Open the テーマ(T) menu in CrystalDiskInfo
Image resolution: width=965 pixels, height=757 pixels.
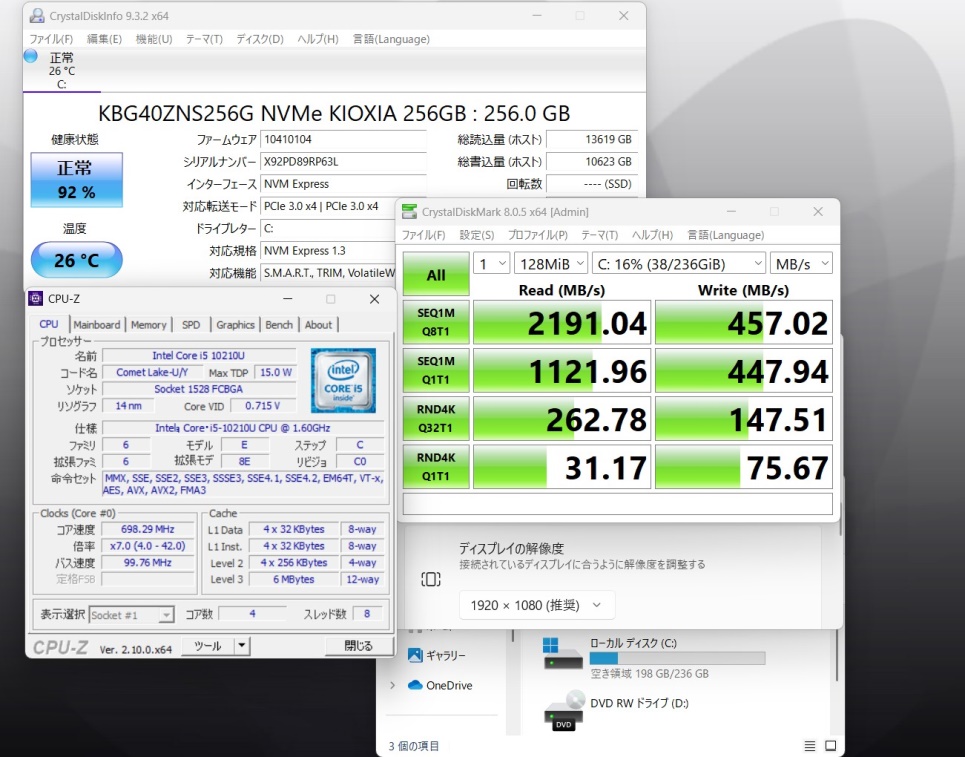(204, 39)
